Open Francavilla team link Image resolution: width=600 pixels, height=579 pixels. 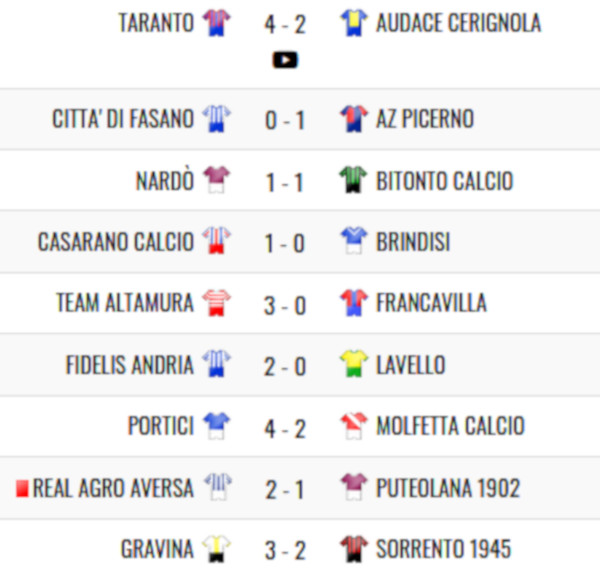point(431,303)
